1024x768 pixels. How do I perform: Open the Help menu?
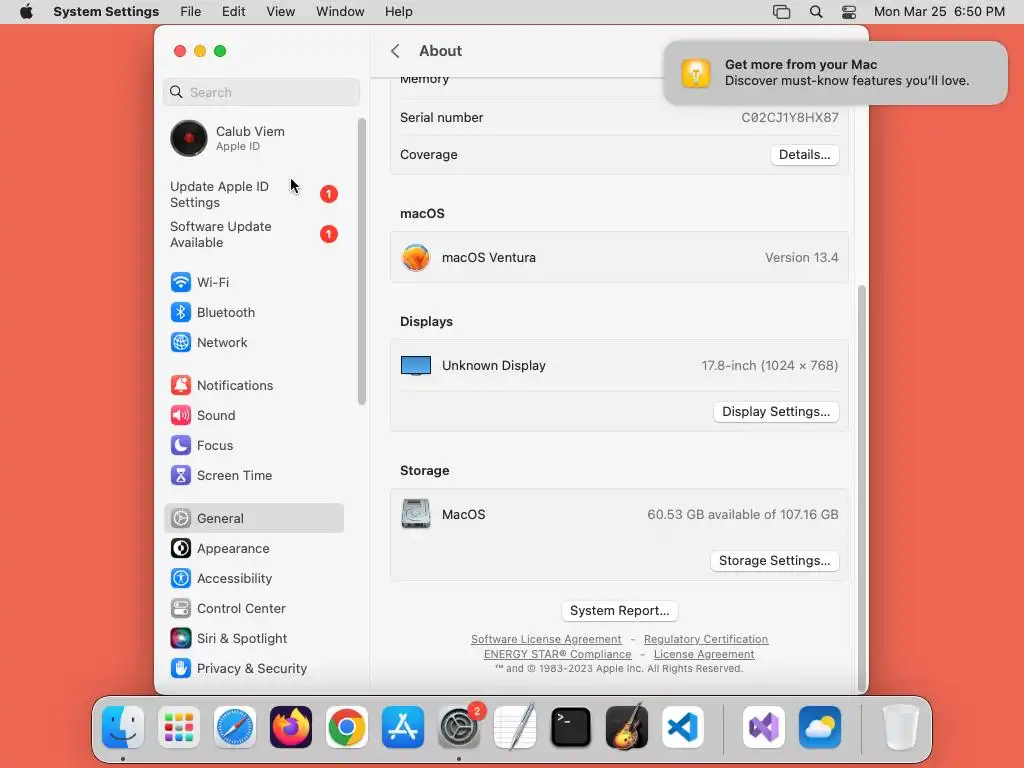click(398, 12)
